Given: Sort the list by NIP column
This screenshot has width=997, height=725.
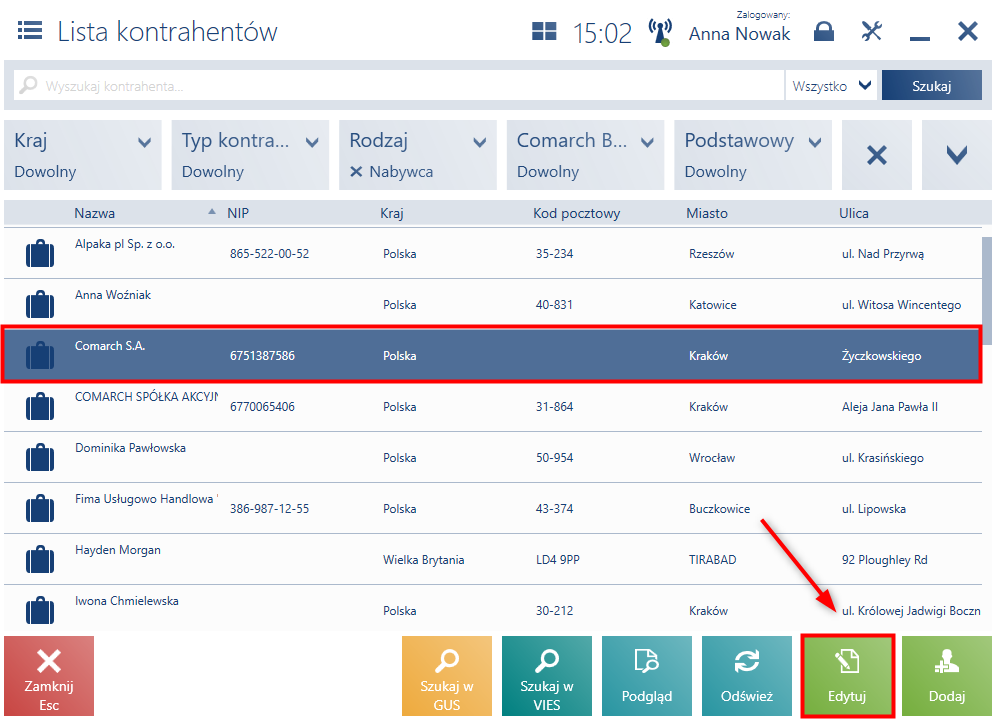Looking at the screenshot, I should [x=238, y=213].
